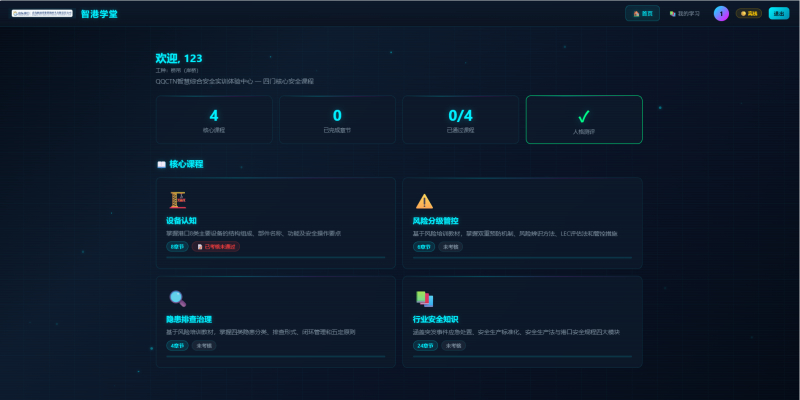Click the warning triangle icon on 风险分级管控 card
This screenshot has height=400, width=800.
click(424, 201)
